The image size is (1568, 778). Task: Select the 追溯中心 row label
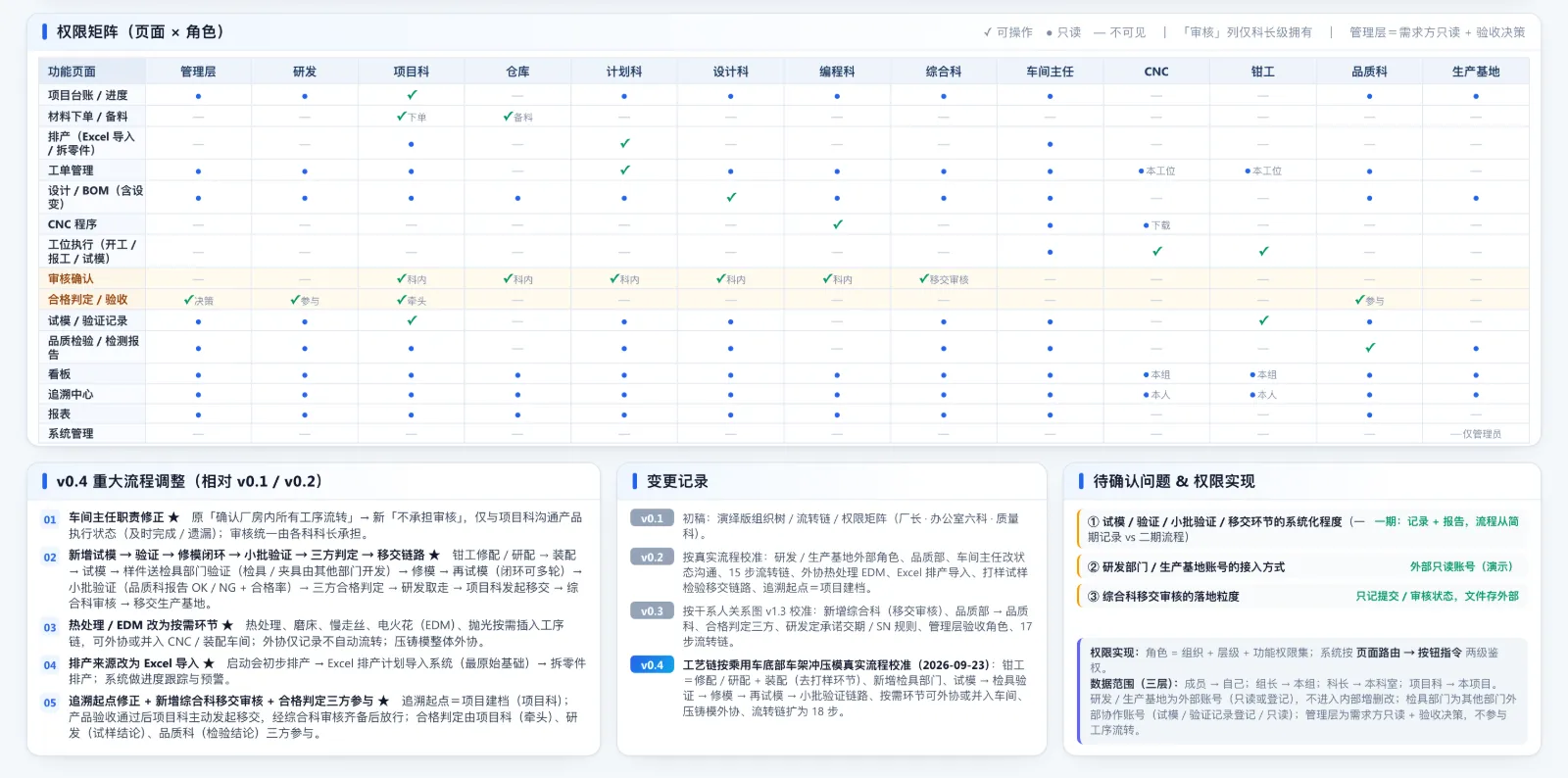pos(71,394)
